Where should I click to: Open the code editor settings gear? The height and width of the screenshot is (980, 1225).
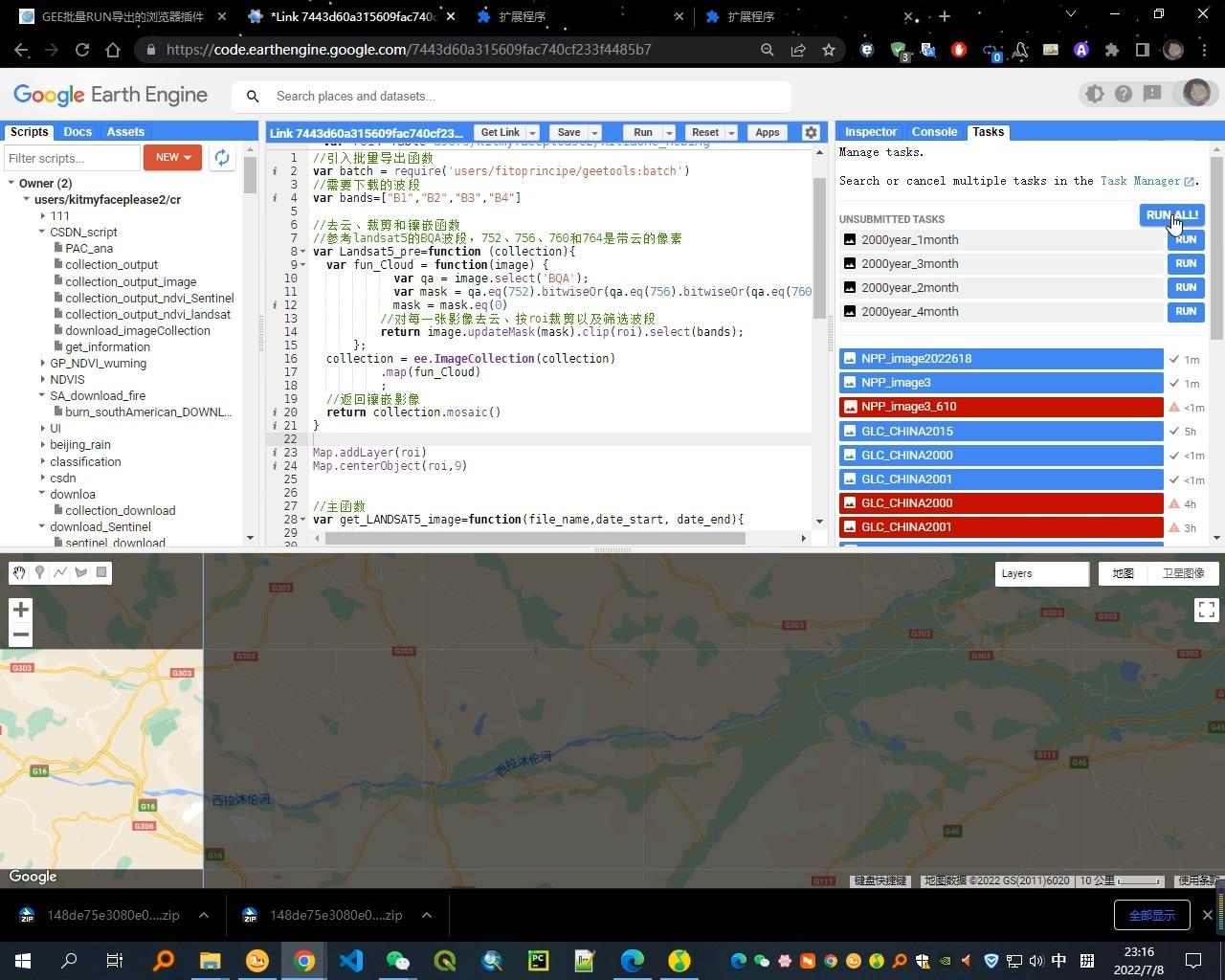[810, 132]
